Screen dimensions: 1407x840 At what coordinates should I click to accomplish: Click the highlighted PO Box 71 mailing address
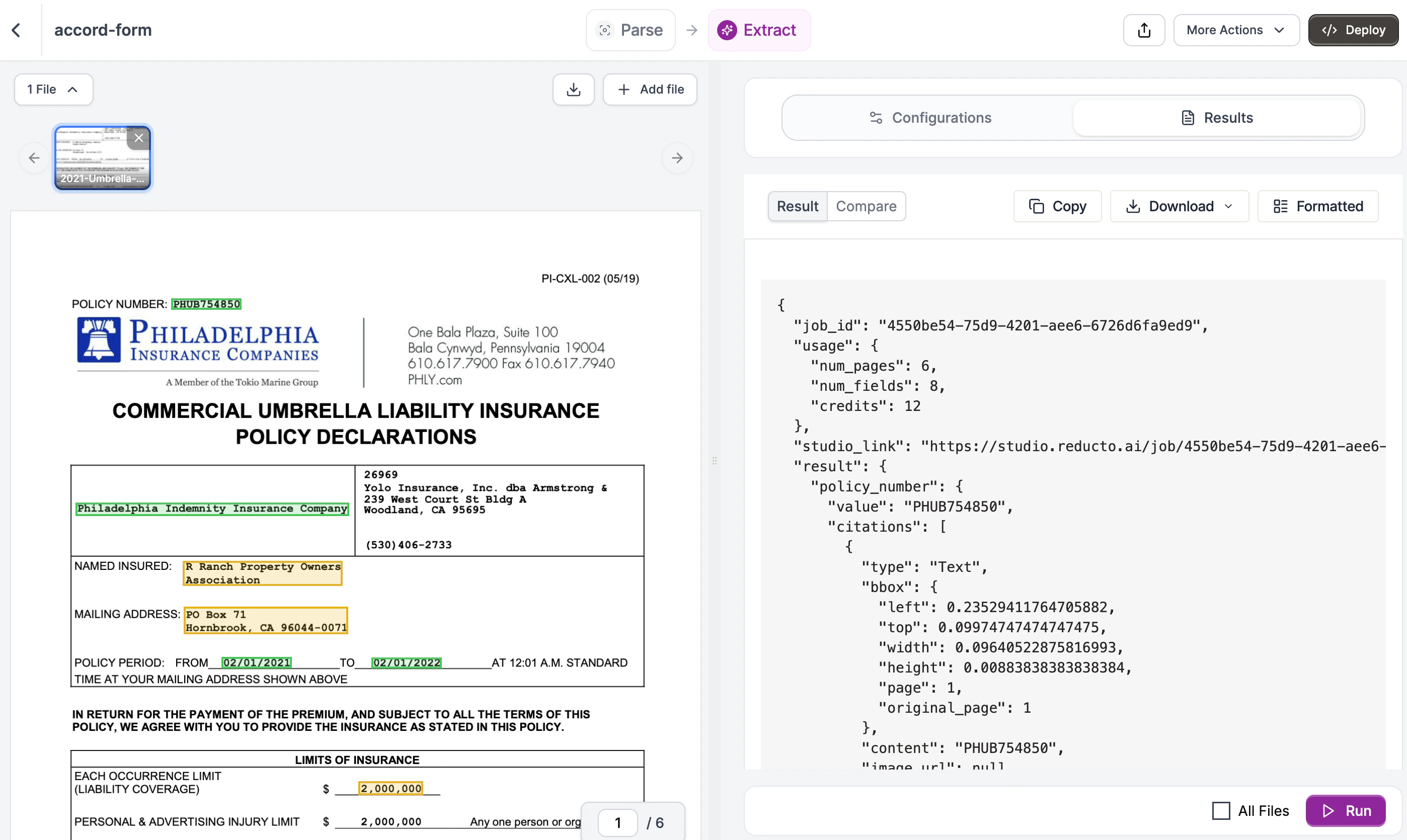[x=266, y=620]
